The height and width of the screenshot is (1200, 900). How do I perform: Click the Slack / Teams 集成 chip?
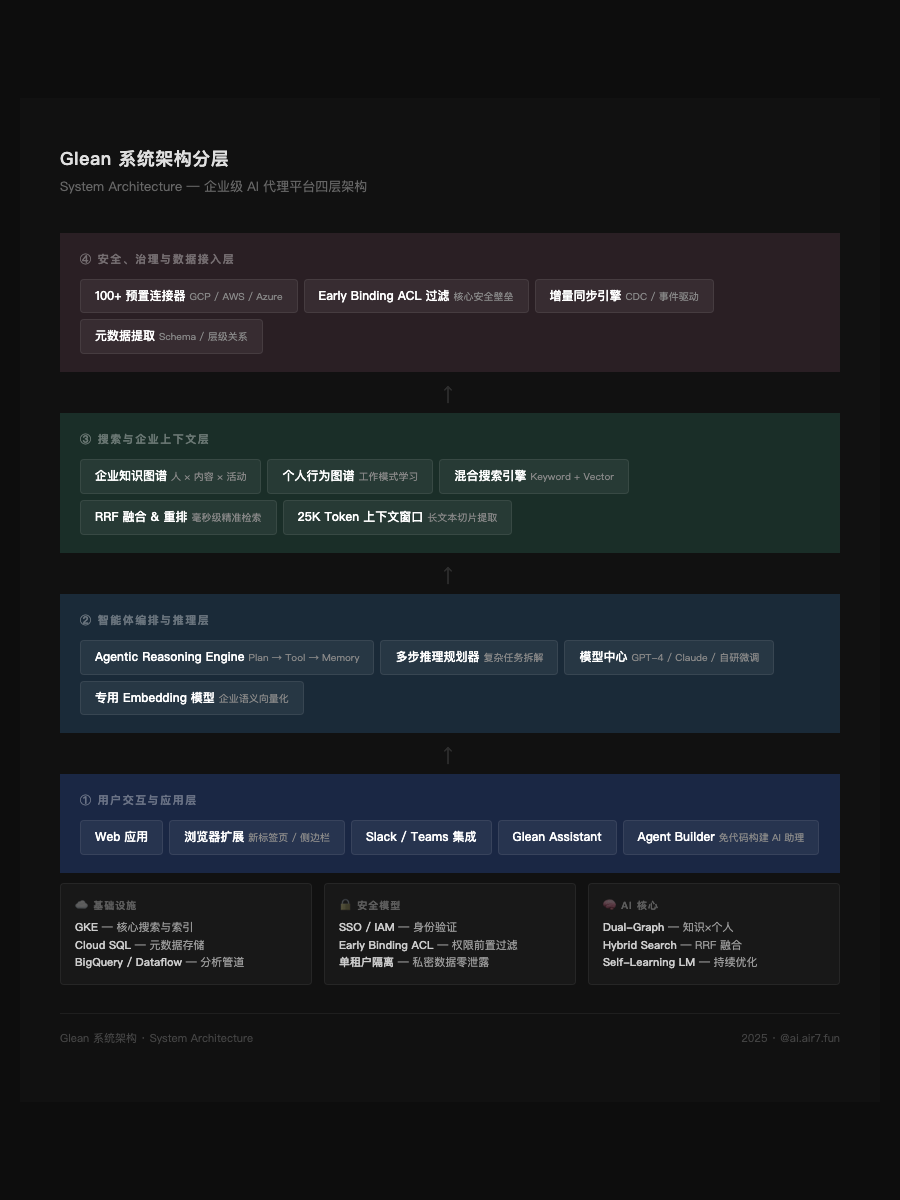pos(421,837)
